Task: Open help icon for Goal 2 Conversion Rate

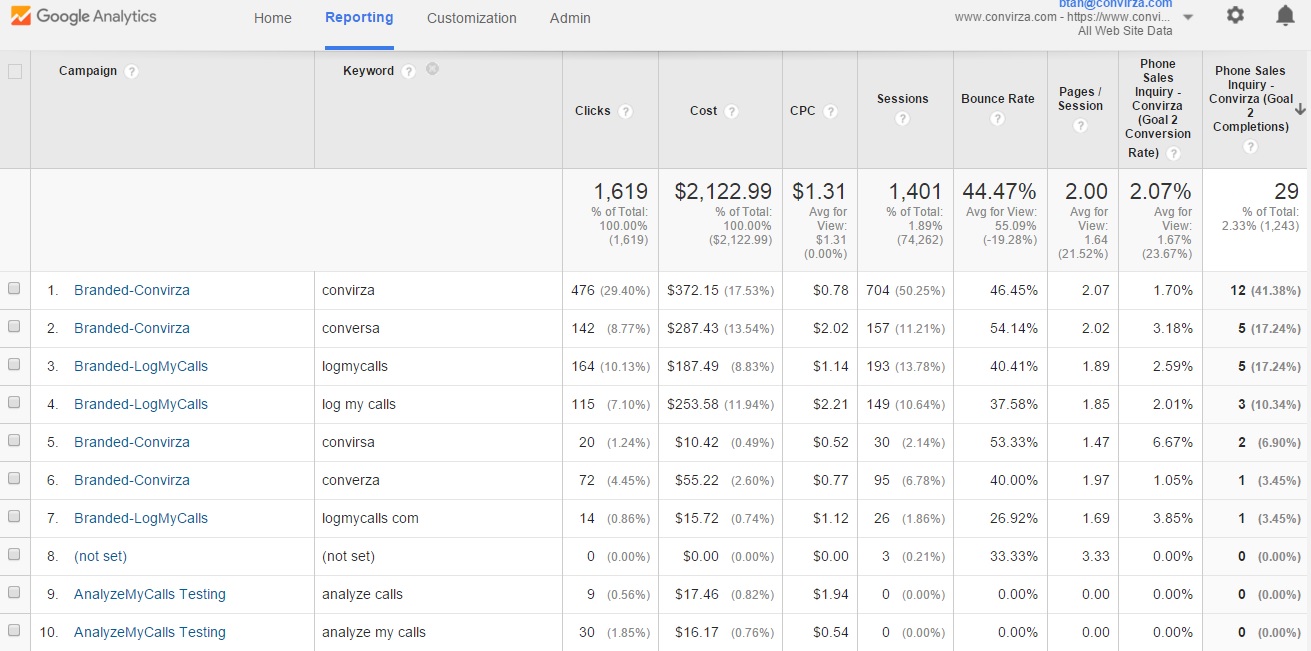Action: click(x=1174, y=154)
